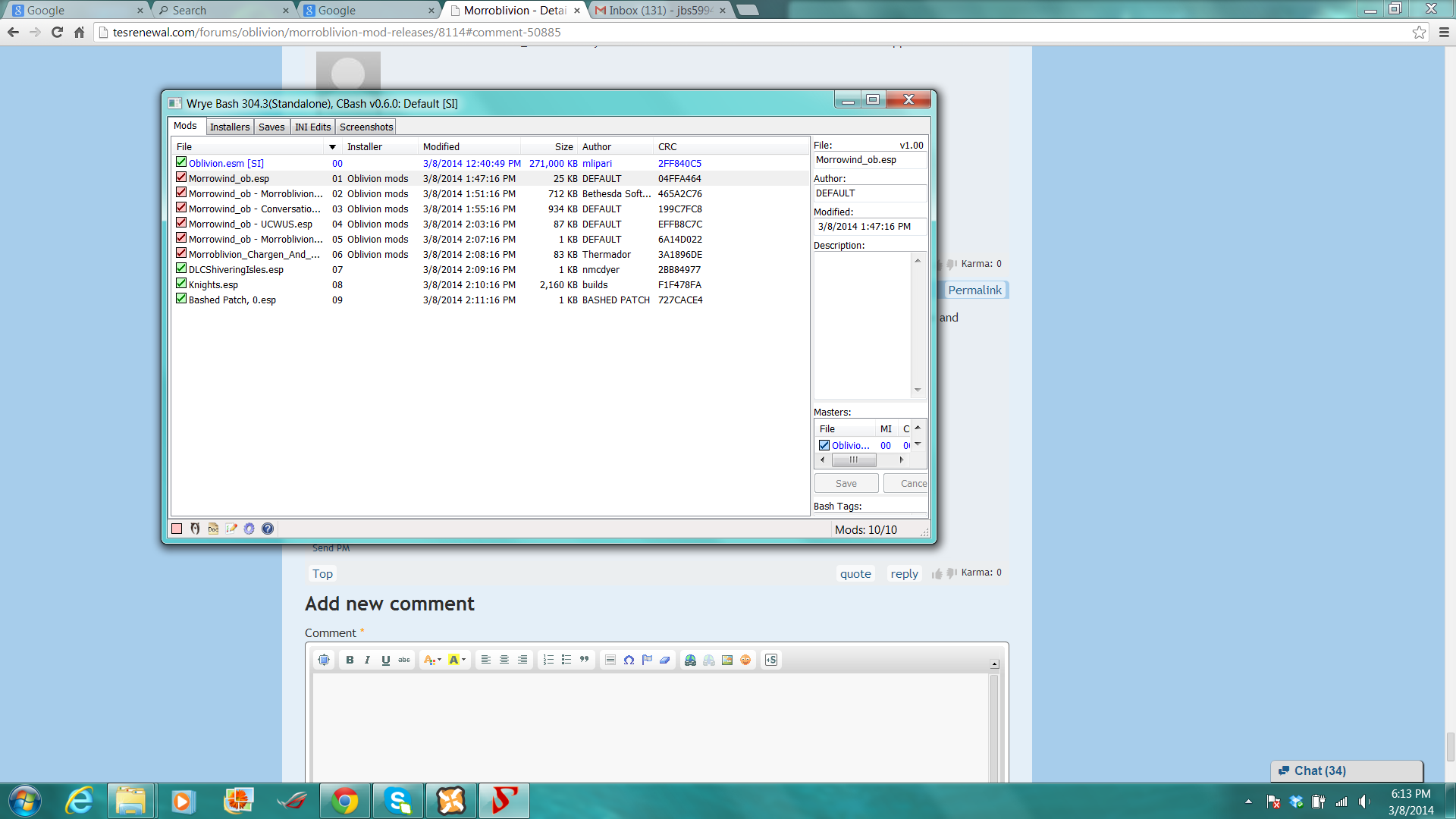Open the Doc Browser icon in Wrye Bash
This screenshot has width=1456, height=819.
click(213, 529)
